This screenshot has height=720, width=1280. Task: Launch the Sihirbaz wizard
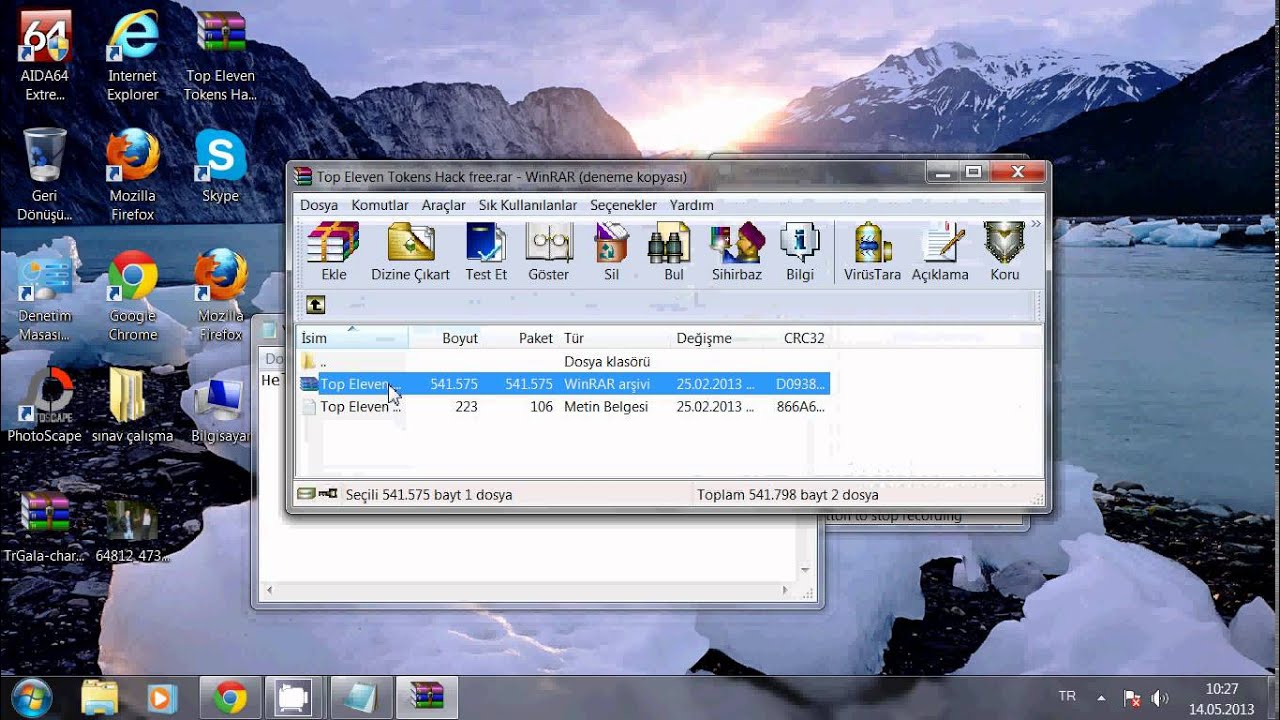(736, 252)
